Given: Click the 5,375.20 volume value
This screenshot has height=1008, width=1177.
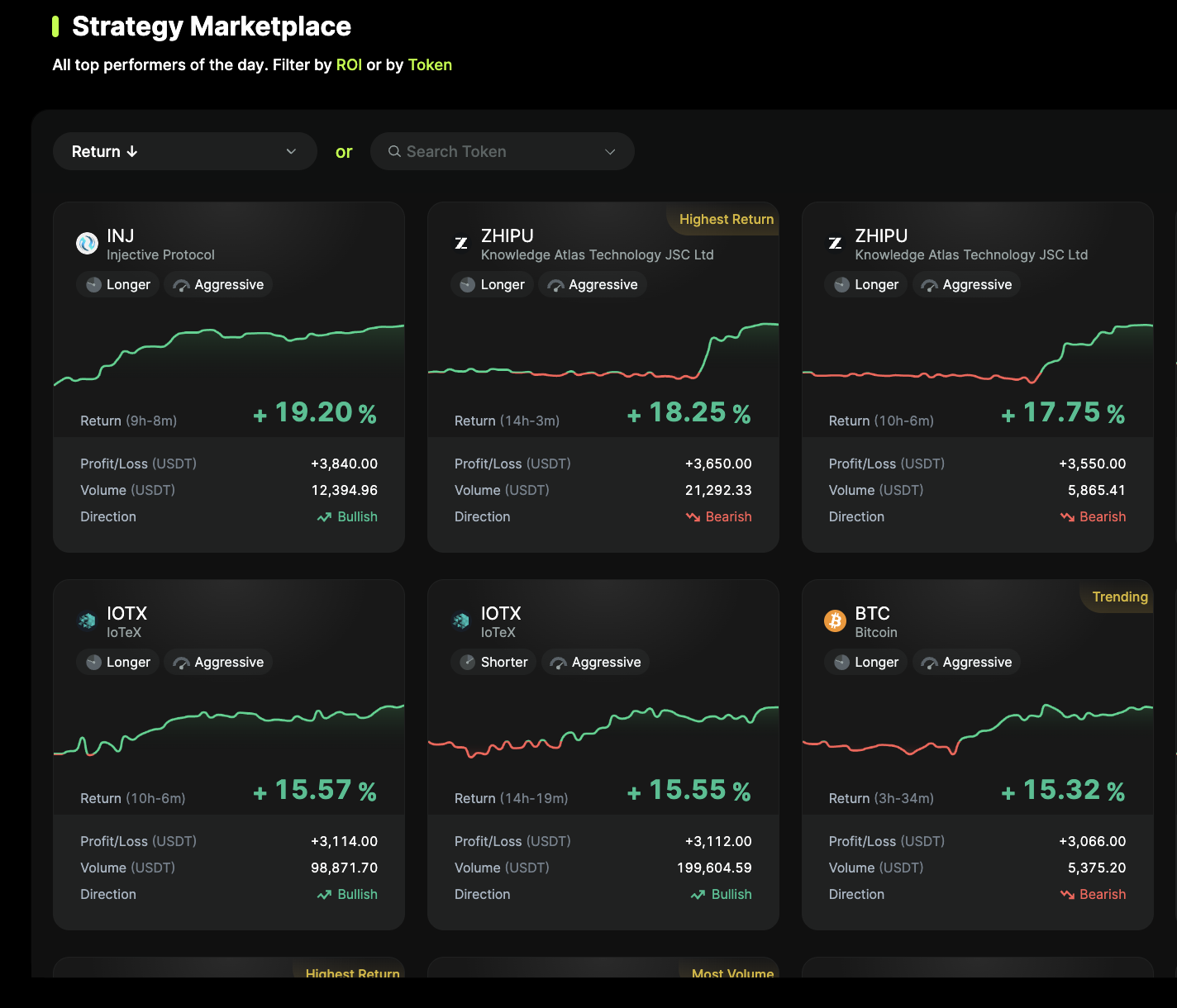Looking at the screenshot, I should point(1097,868).
